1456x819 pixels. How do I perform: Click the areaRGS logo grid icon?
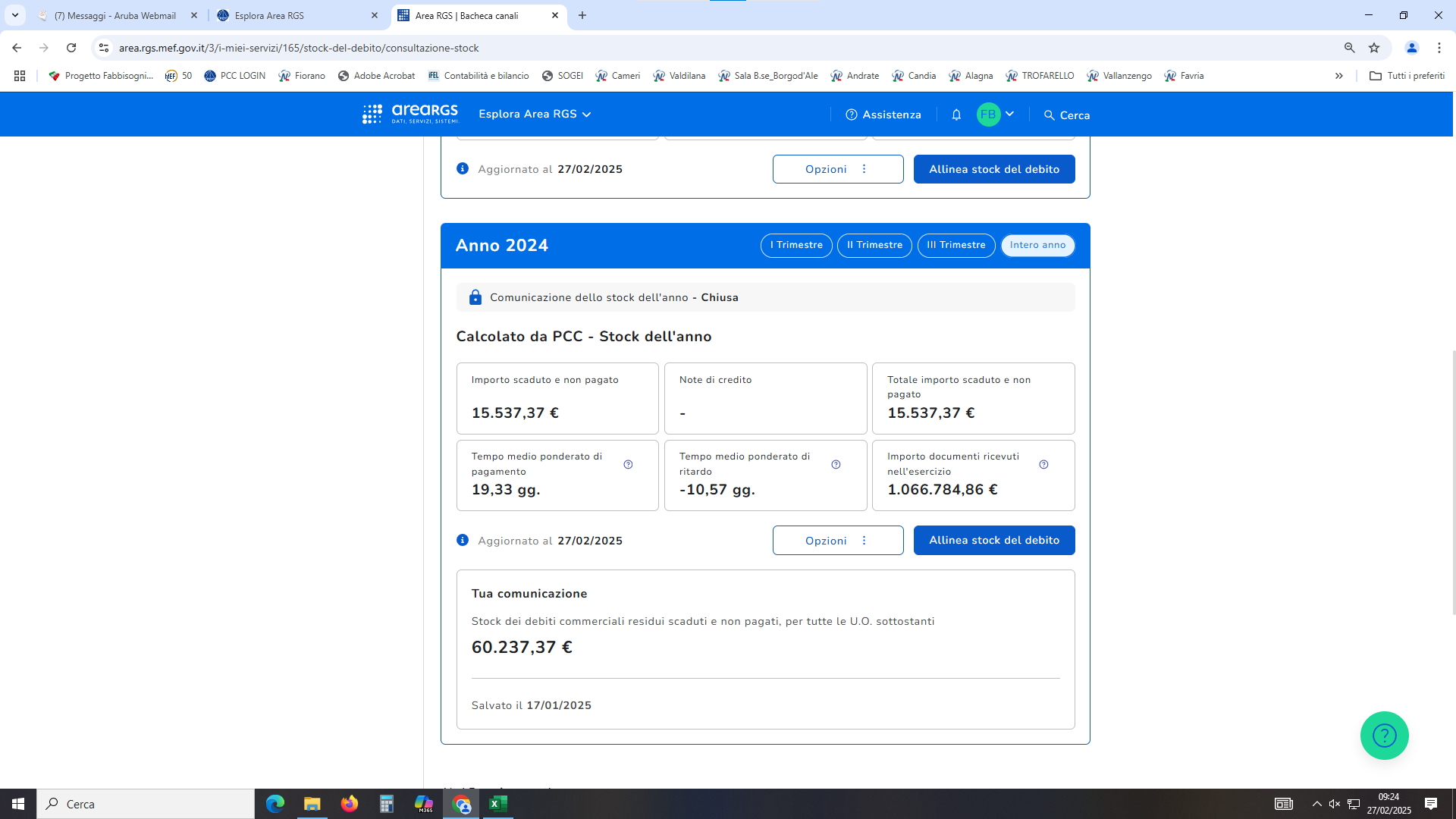pos(372,115)
